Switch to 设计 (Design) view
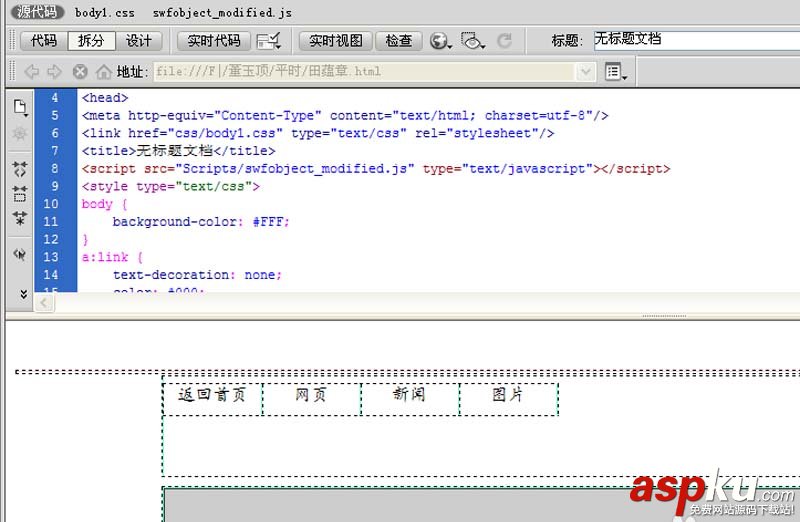Viewport: 800px width, 522px height. [x=139, y=40]
